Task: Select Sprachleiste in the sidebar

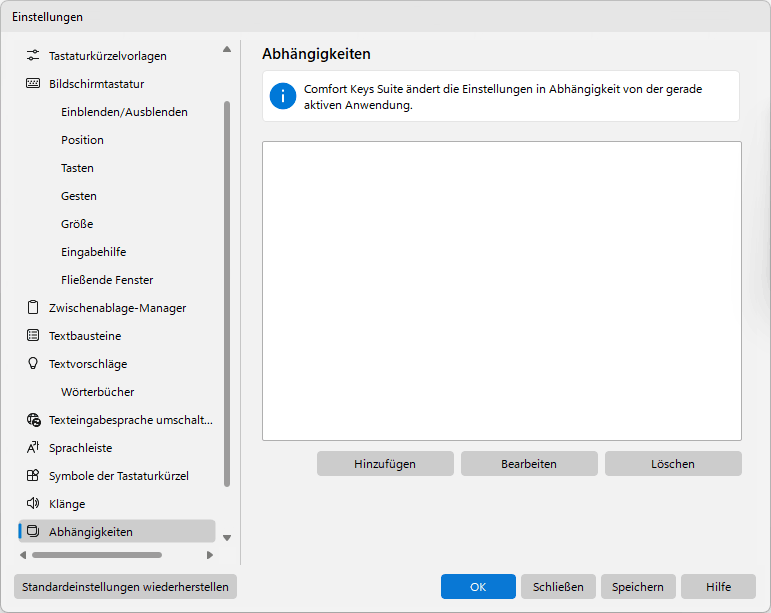Action: [81, 448]
